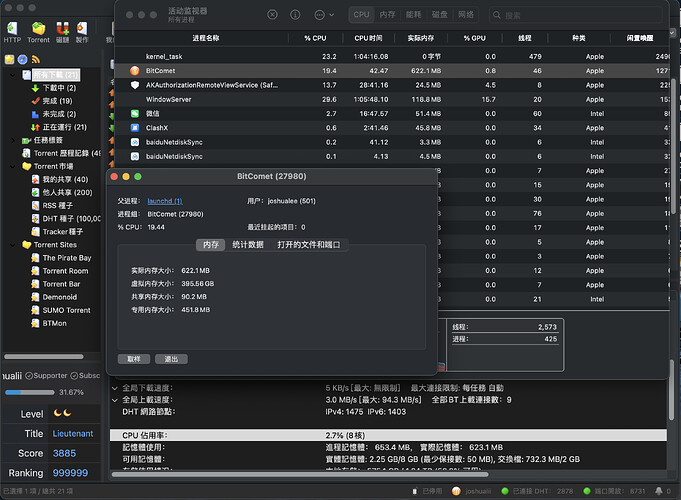Select the kernel_task process row
The image size is (681, 500).
point(392,56)
